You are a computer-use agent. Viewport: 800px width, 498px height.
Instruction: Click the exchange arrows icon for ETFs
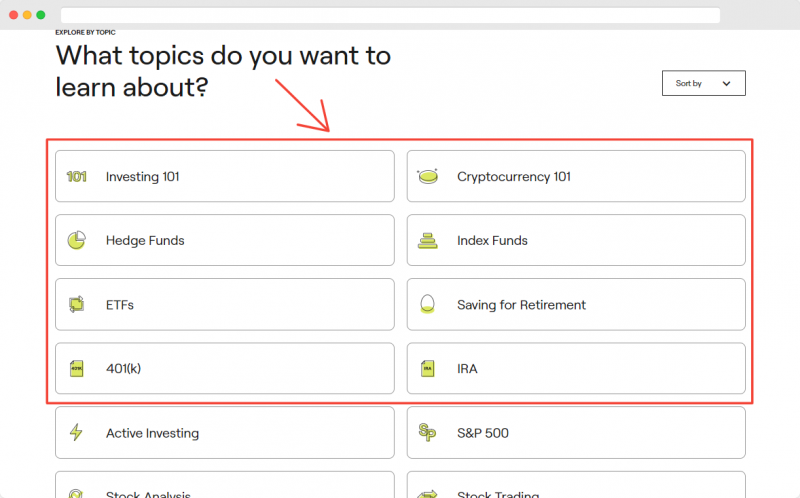pos(77,305)
